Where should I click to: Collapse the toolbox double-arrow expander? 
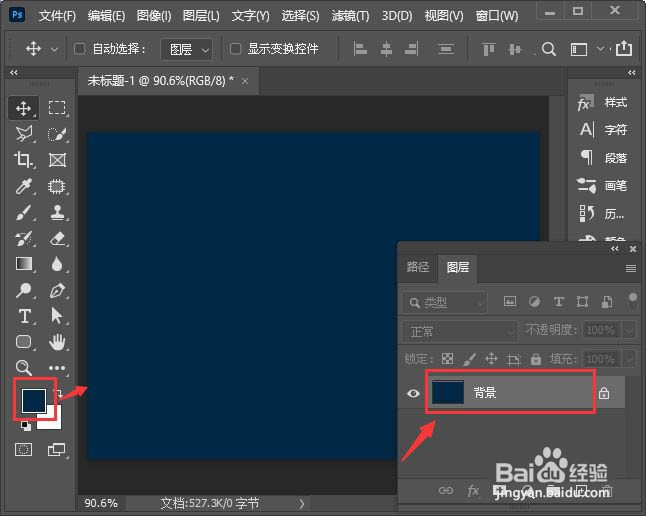(14, 73)
